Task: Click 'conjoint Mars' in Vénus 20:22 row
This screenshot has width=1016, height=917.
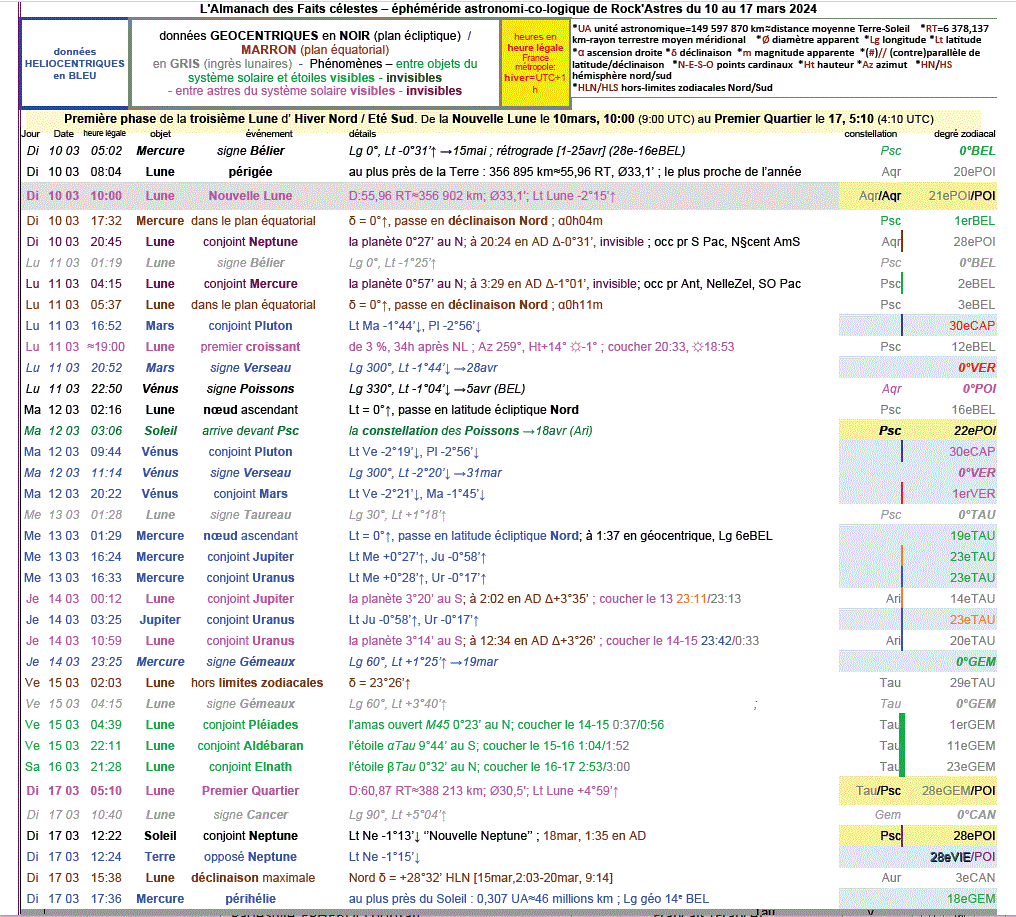Action: click(250, 494)
